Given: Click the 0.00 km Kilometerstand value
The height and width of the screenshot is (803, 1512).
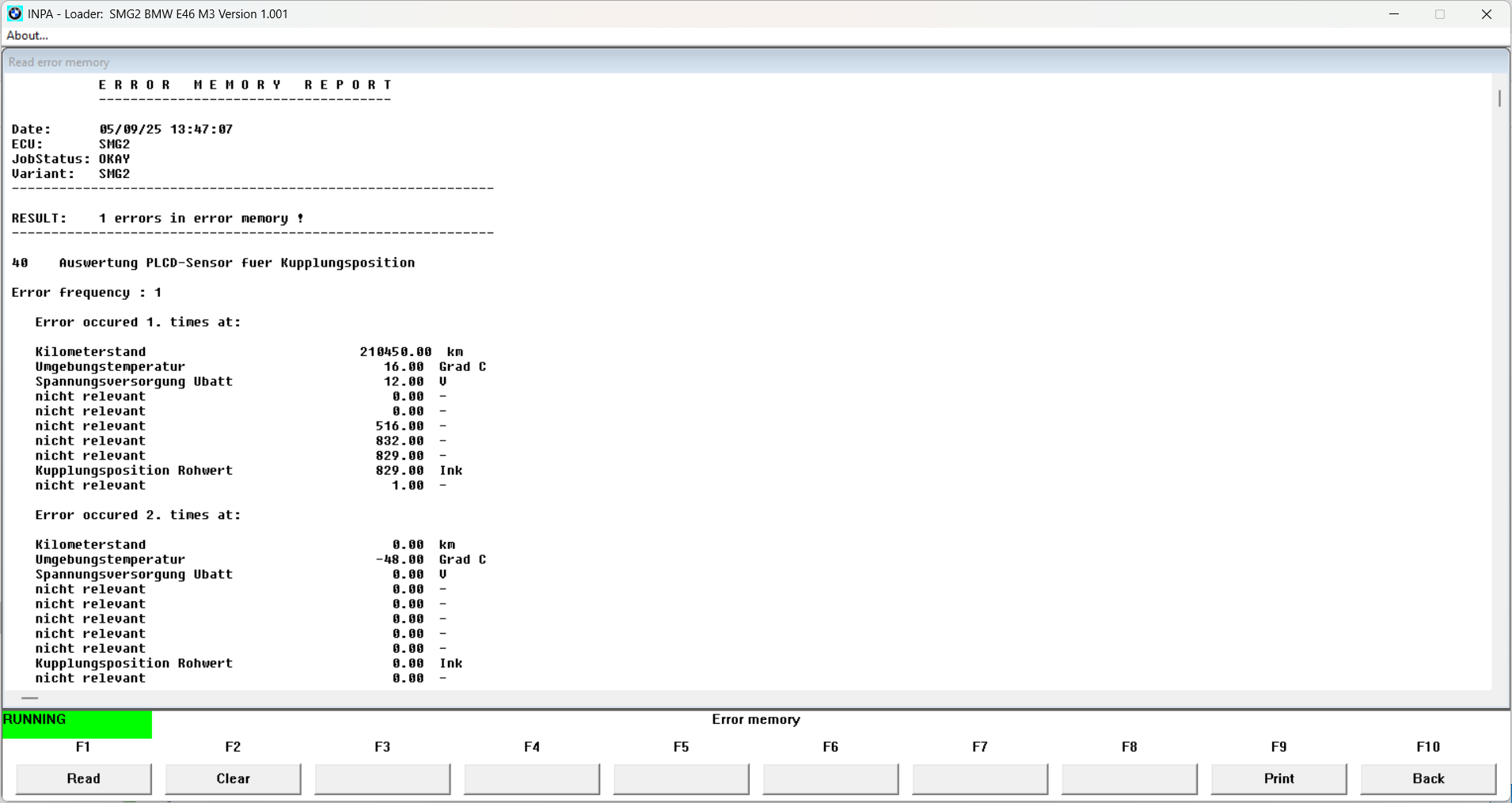Looking at the screenshot, I should tap(424, 545).
